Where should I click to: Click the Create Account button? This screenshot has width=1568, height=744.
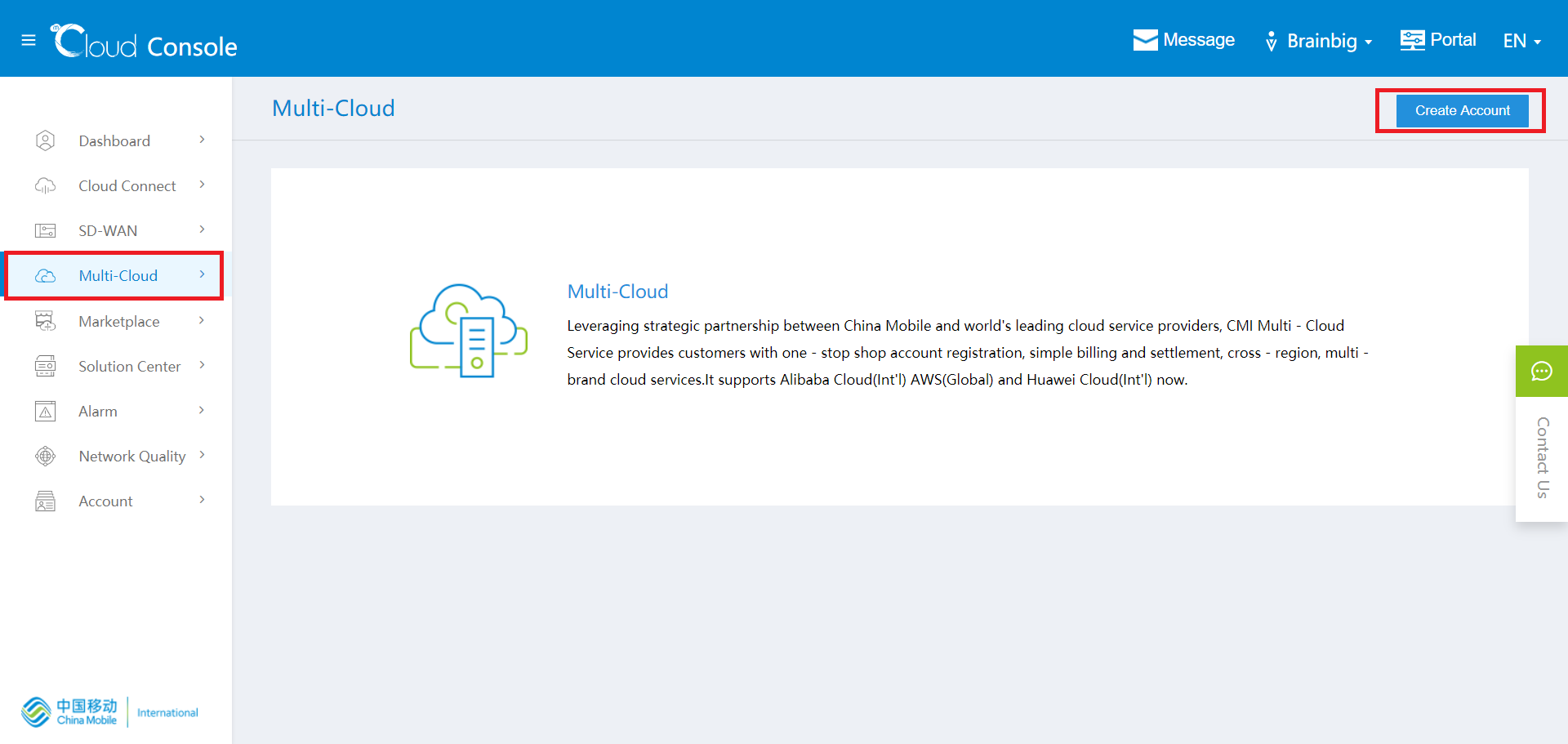click(x=1462, y=110)
